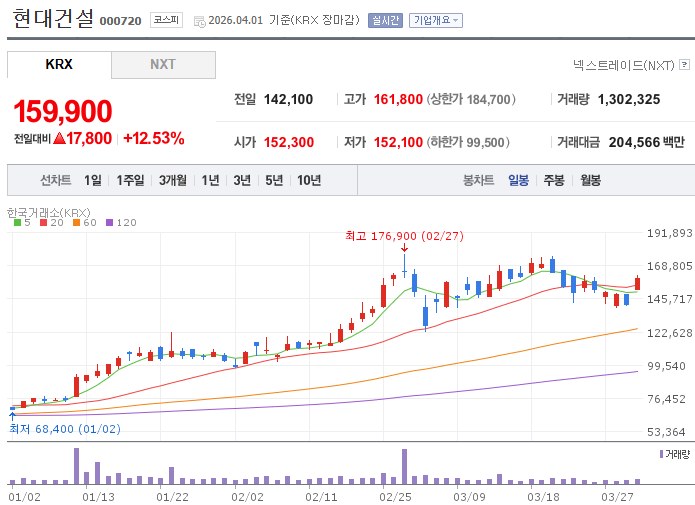Click the 최고 176,900 (02/27) chart marker
The height and width of the screenshot is (505, 695).
click(x=404, y=236)
